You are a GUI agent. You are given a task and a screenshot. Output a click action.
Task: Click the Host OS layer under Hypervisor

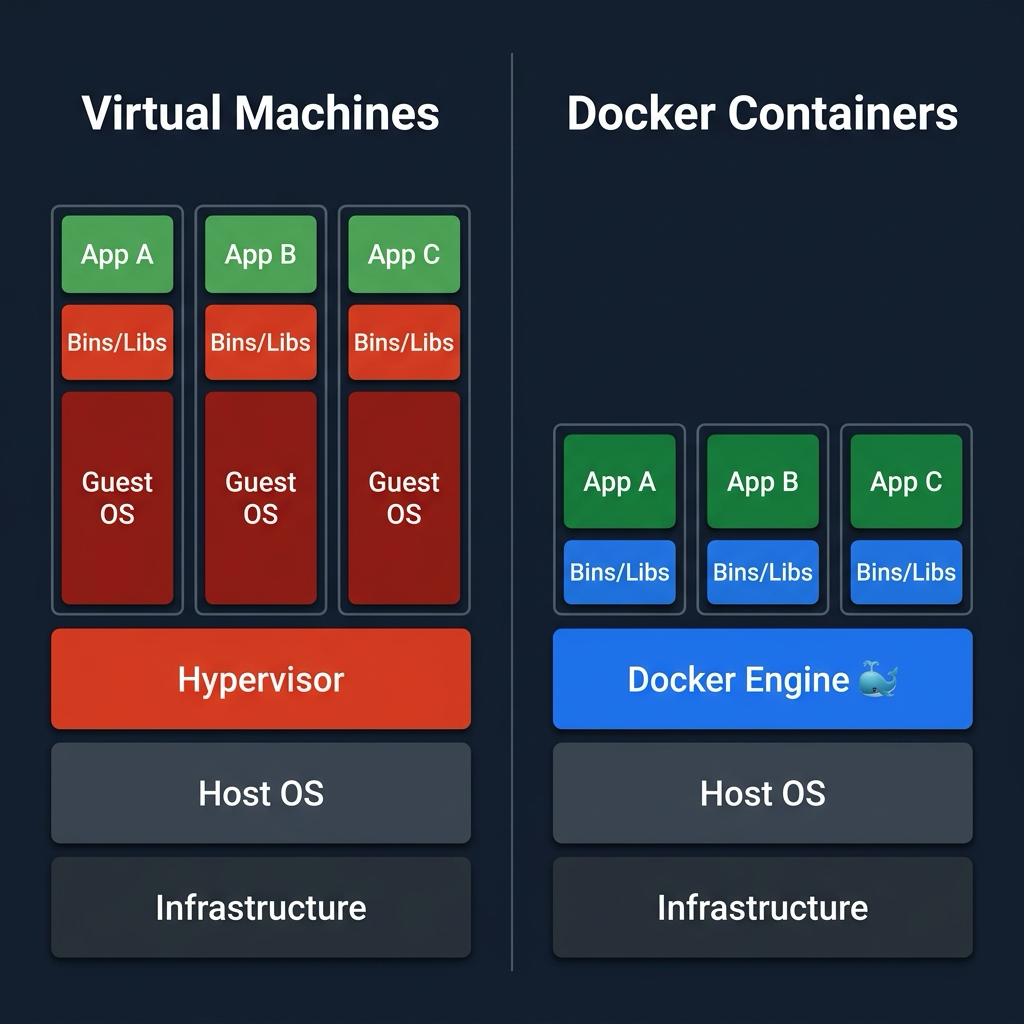pos(261,793)
